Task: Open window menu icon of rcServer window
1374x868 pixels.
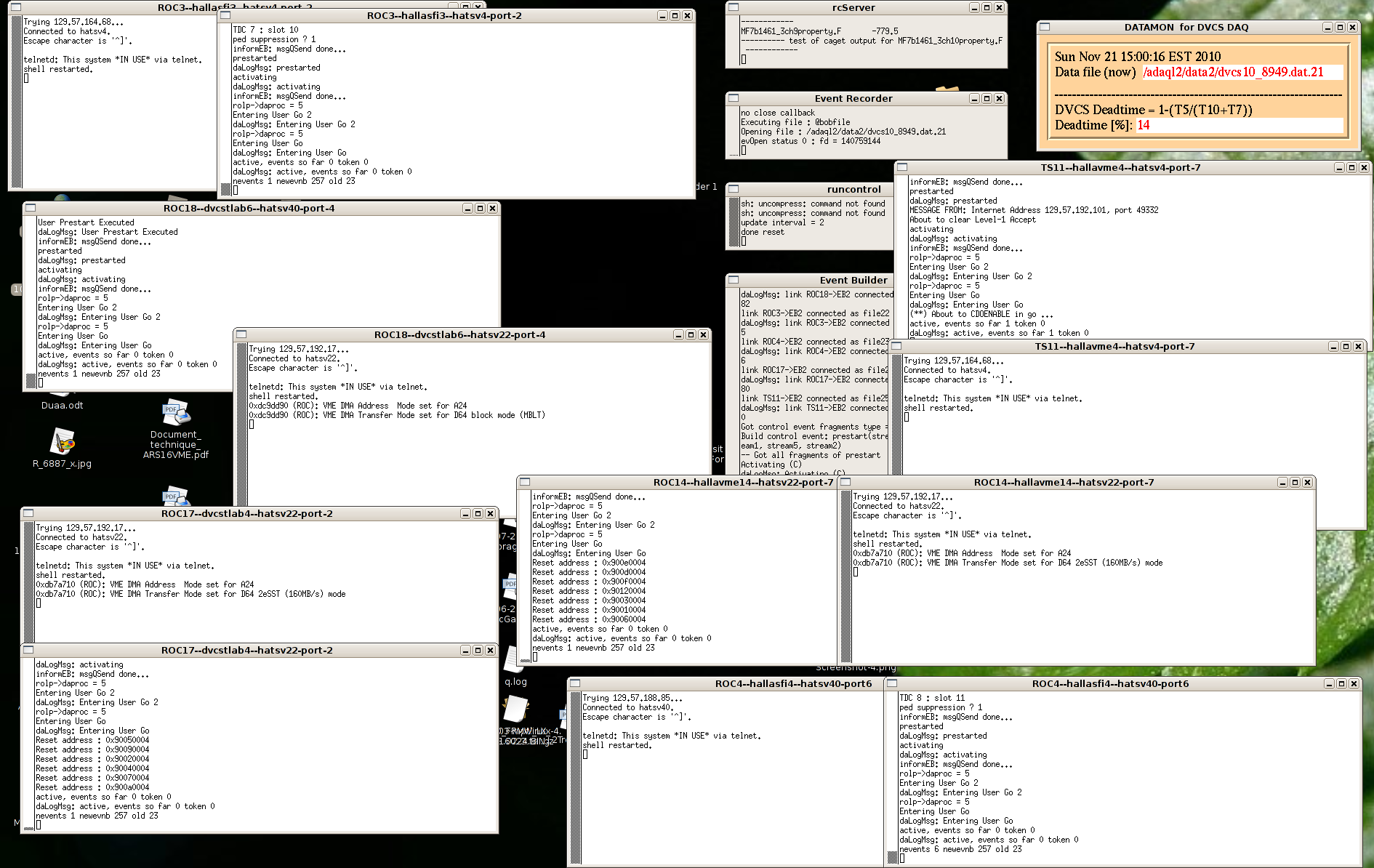Action: pos(734,7)
